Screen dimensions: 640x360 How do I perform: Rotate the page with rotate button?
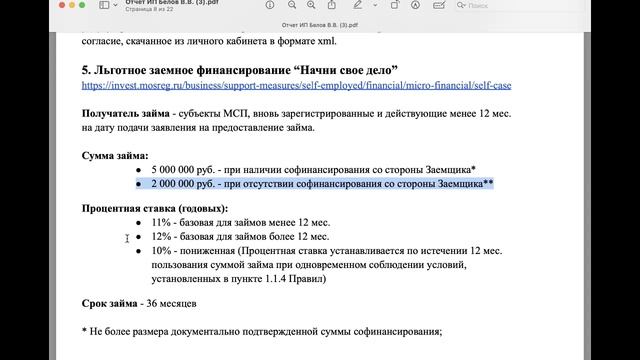[x=395, y=5]
